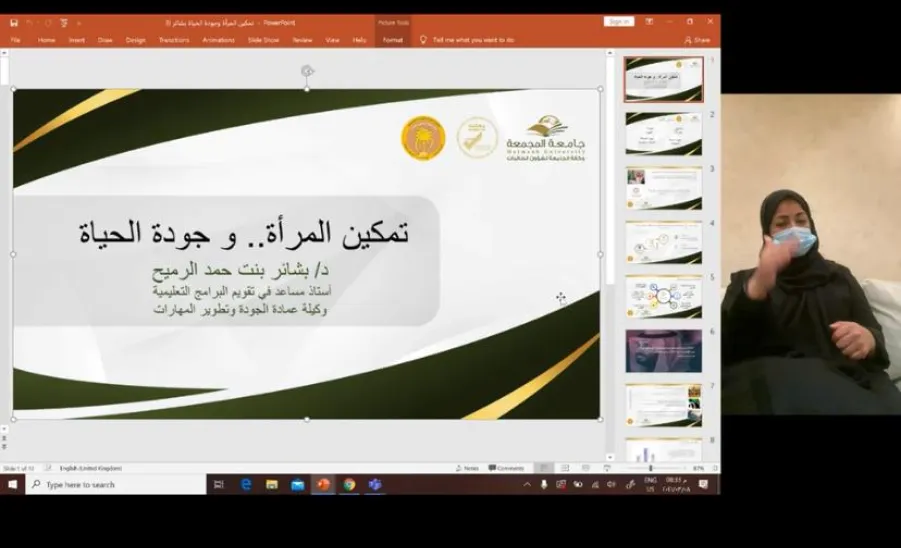This screenshot has width=901, height=548.
Task: Click the Notes button in status bar
Action: pyautogui.click(x=467, y=468)
